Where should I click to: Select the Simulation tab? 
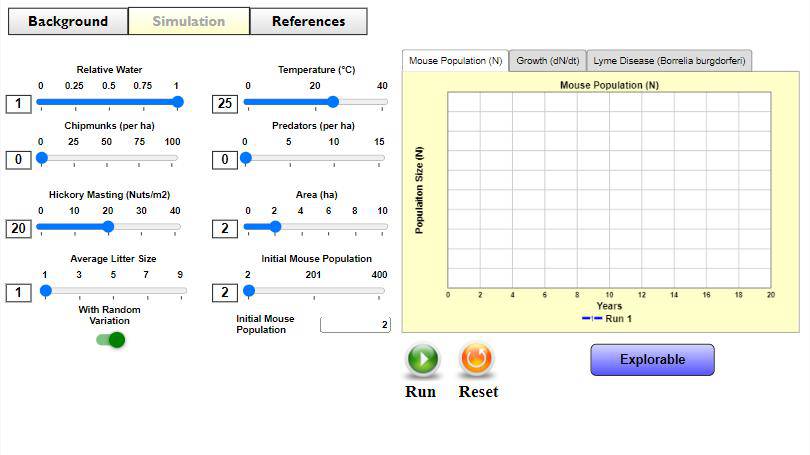click(x=188, y=21)
